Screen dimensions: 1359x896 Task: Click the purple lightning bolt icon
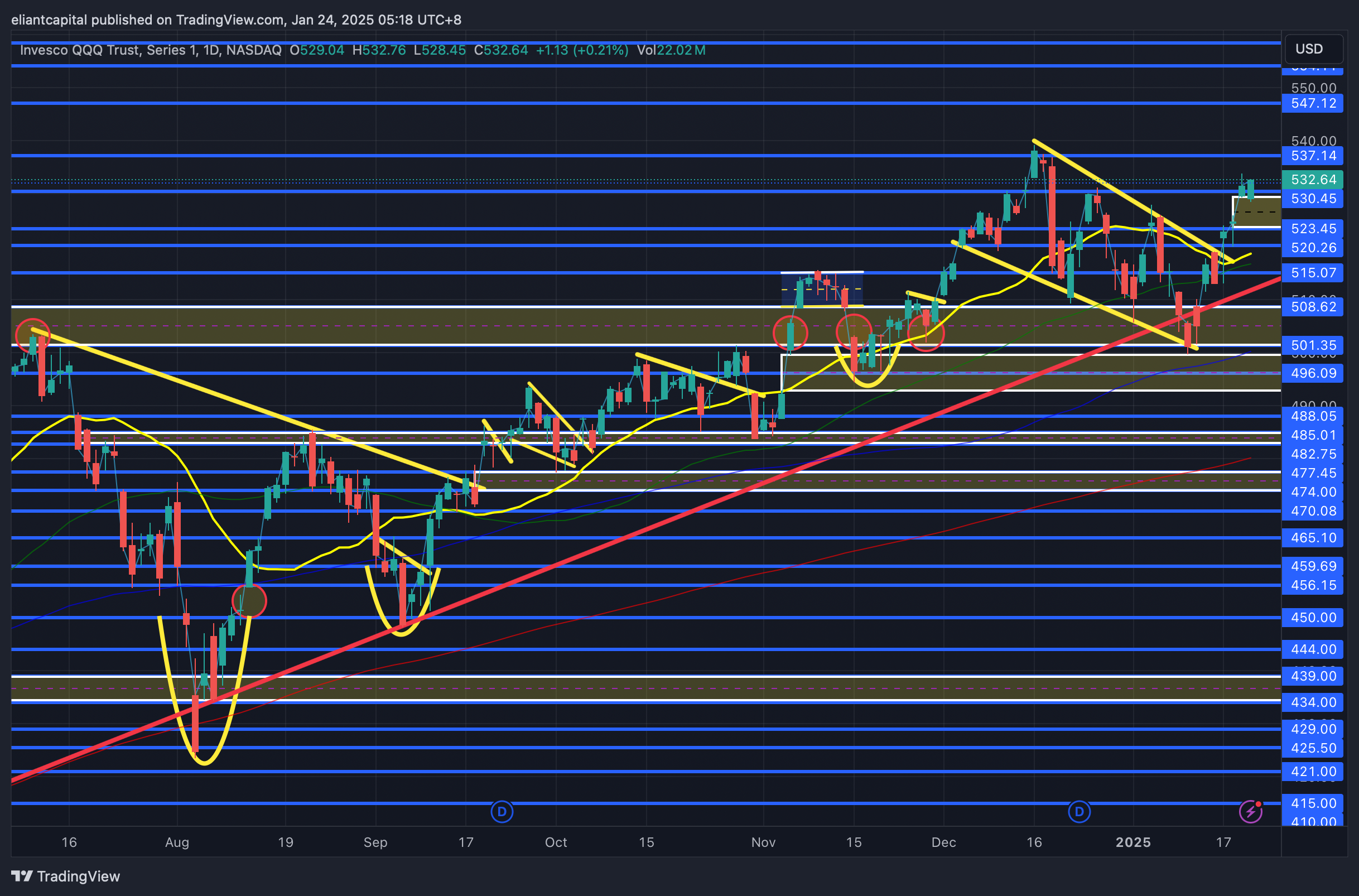point(1250,811)
